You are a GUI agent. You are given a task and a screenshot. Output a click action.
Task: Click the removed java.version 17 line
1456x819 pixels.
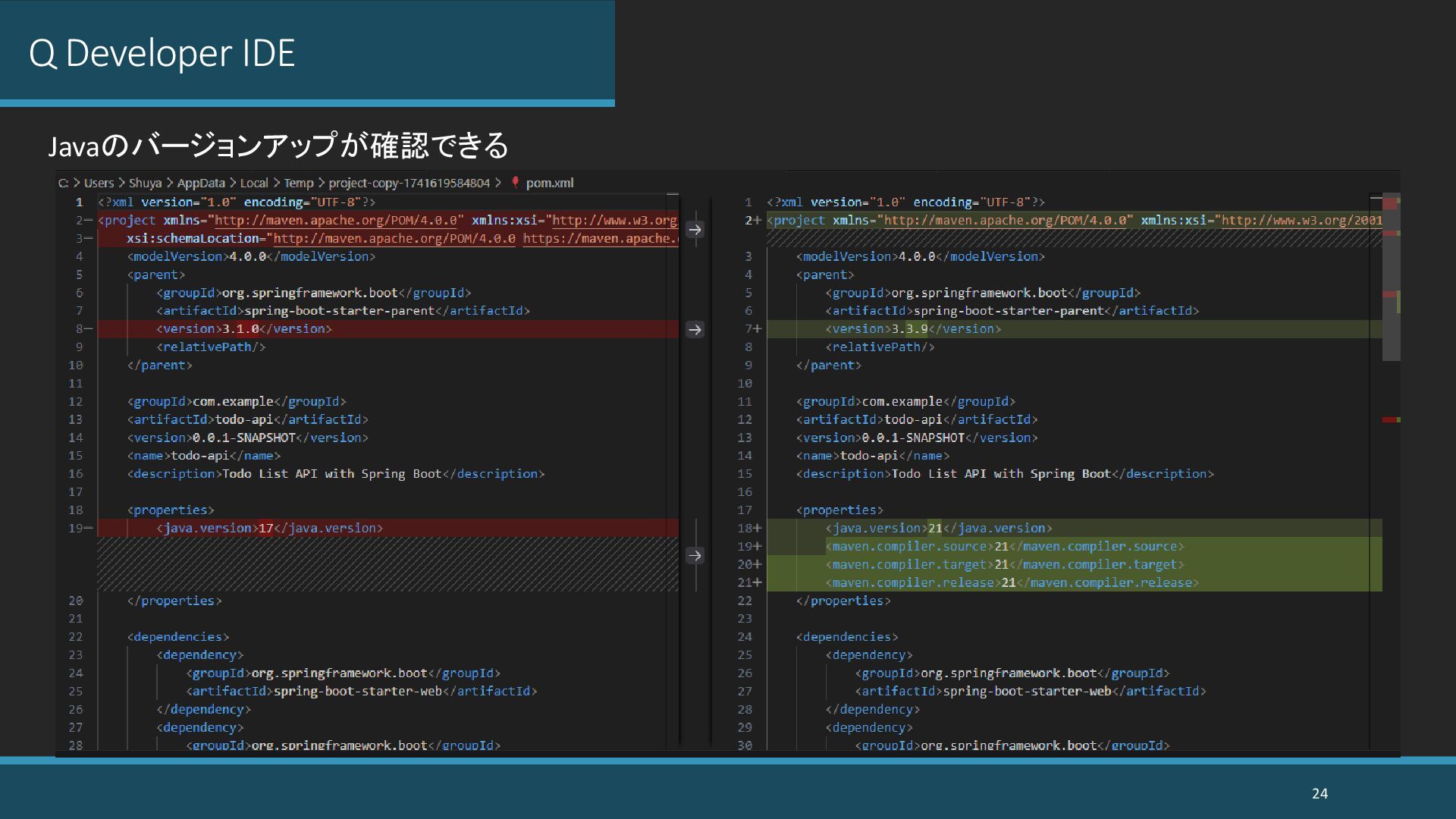[x=269, y=528]
